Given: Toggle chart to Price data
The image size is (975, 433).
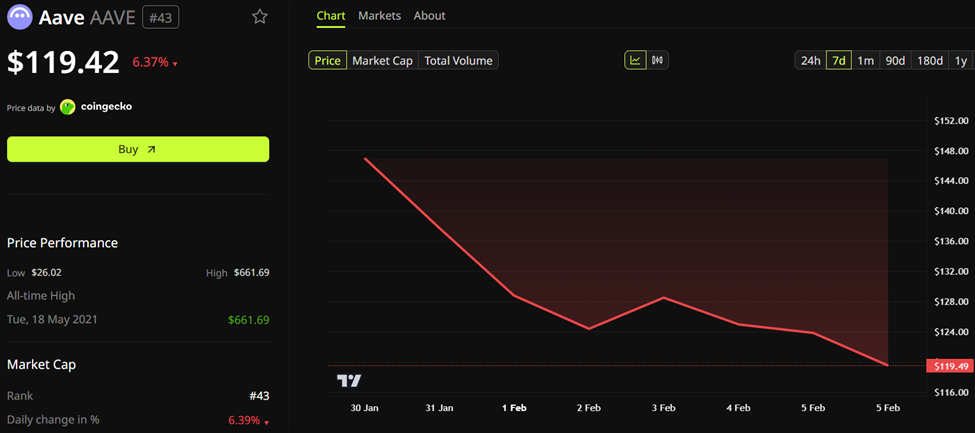Looking at the screenshot, I should click(327, 61).
